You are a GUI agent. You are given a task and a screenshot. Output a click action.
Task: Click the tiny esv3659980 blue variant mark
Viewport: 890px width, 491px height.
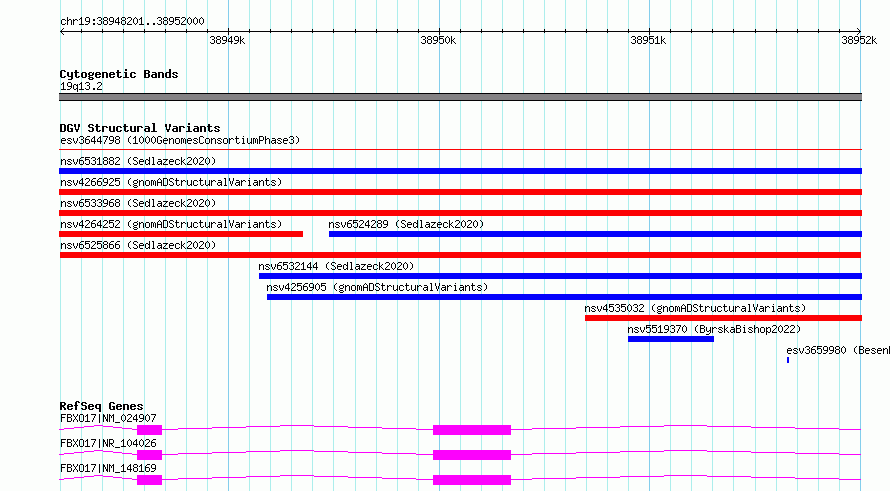click(788, 360)
